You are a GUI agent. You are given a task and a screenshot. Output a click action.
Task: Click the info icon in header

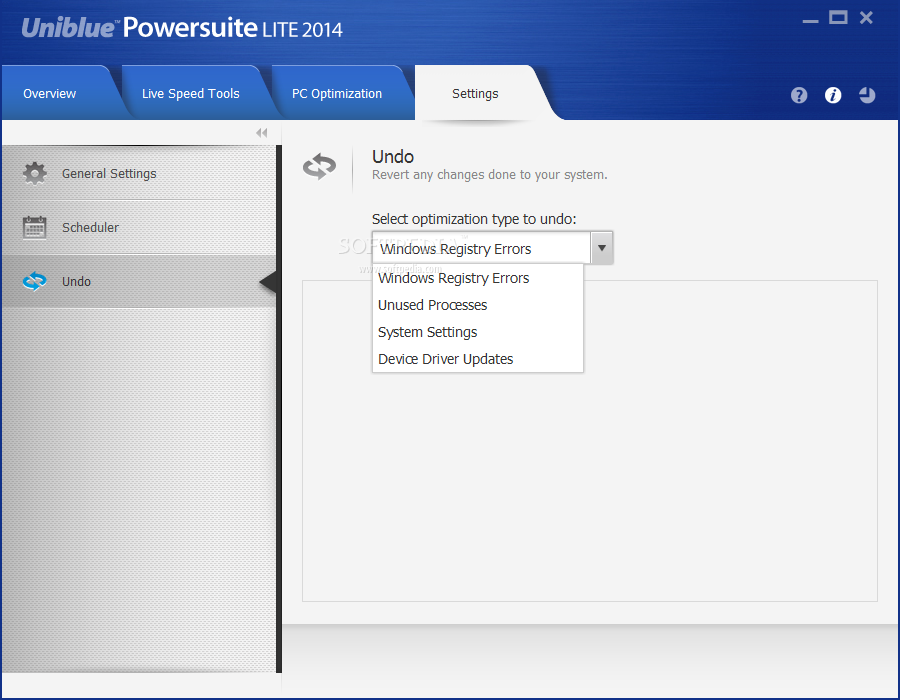pos(833,95)
